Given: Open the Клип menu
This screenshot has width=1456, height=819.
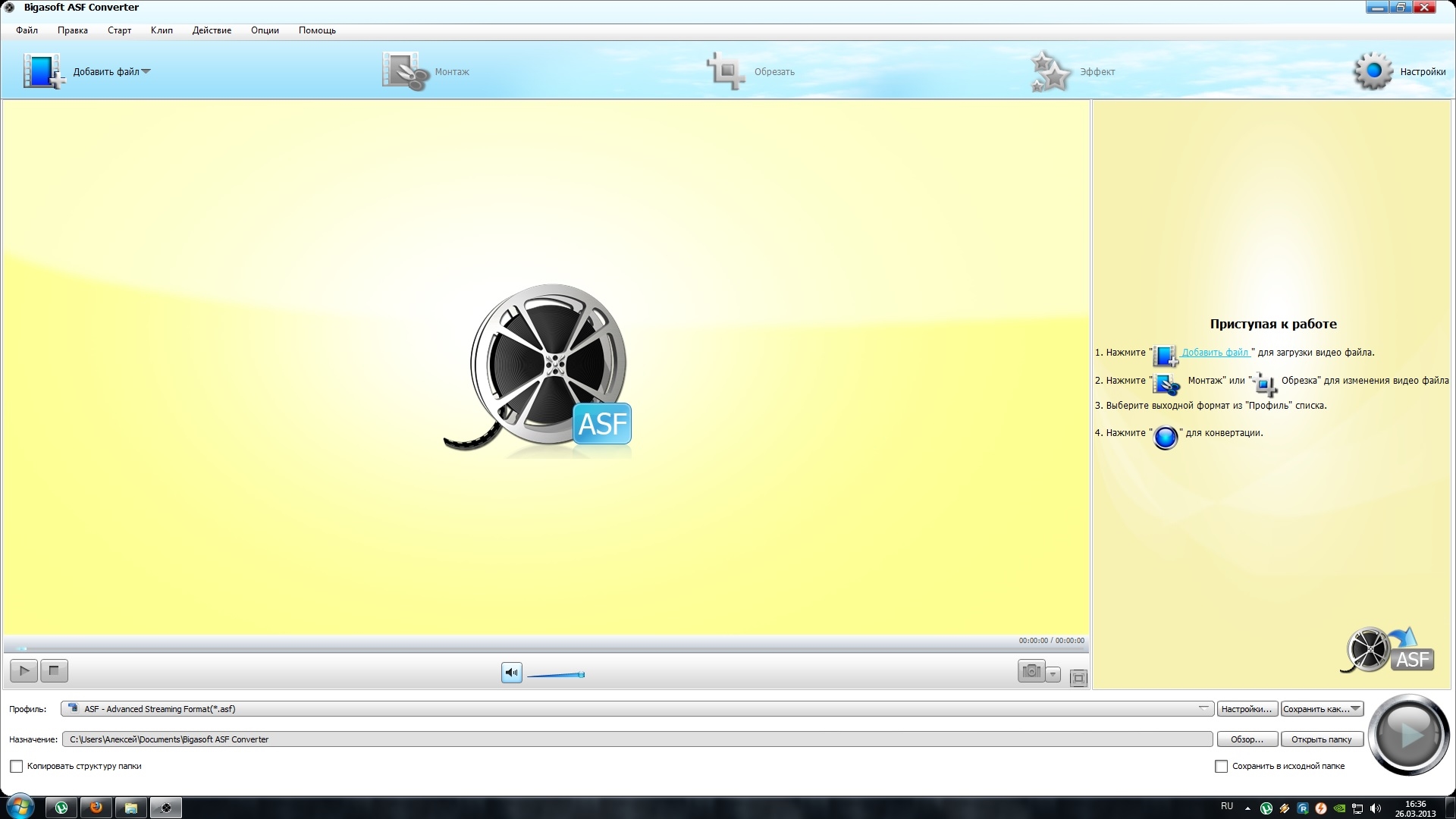Looking at the screenshot, I should click(162, 30).
